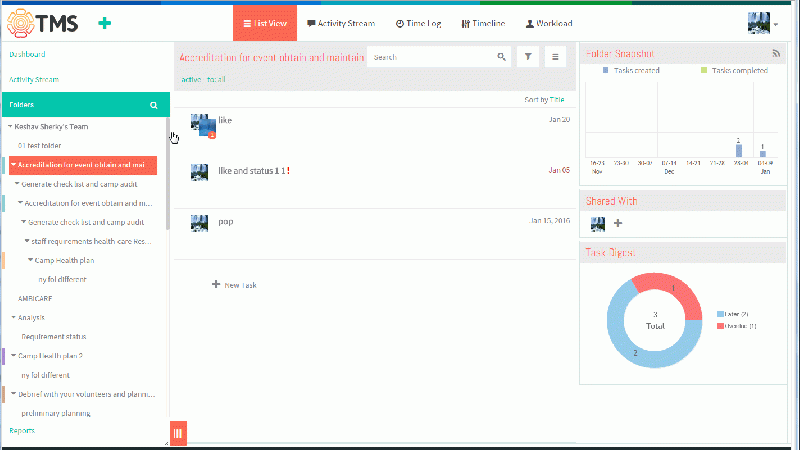
Task: Click the shared user avatar in Shared With
Action: pos(598,223)
